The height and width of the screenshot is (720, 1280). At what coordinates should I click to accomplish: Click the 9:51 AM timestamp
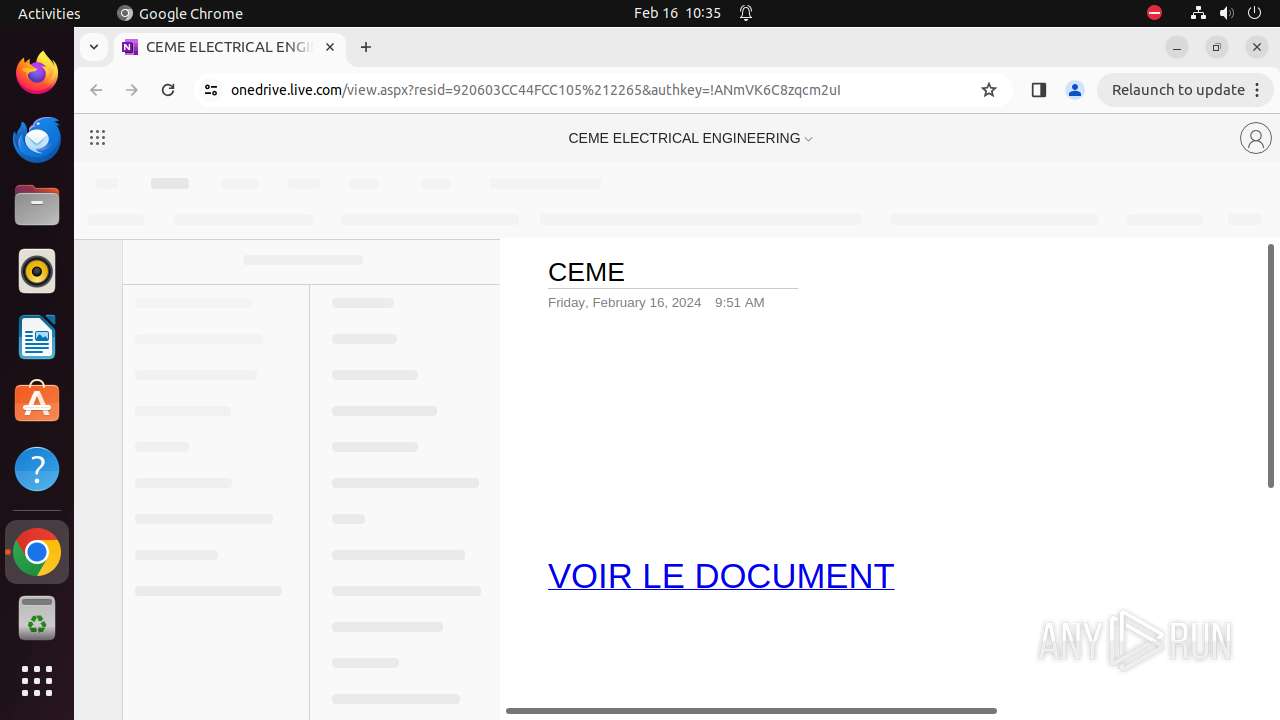pyautogui.click(x=739, y=303)
